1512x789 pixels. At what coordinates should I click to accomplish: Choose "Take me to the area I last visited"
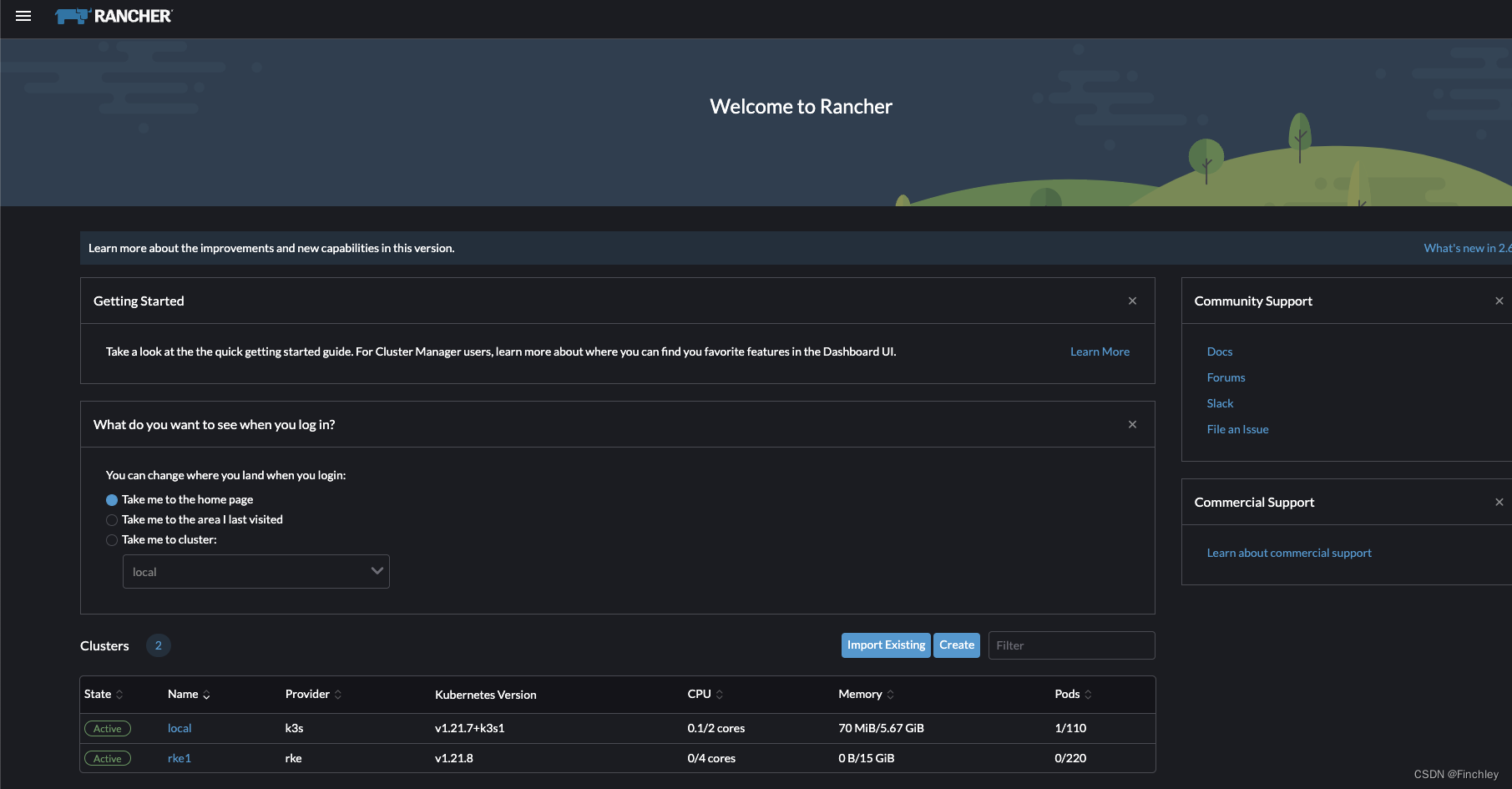click(x=111, y=519)
